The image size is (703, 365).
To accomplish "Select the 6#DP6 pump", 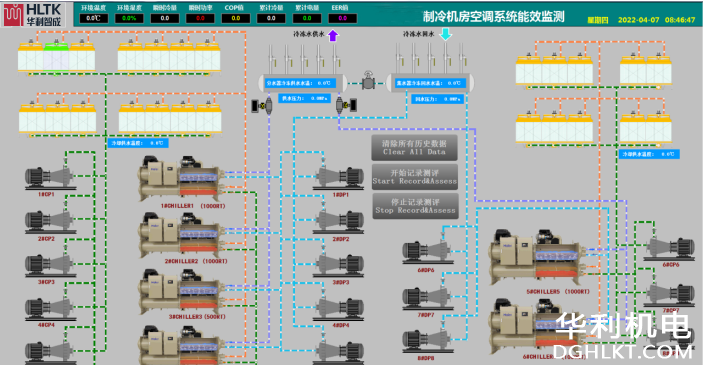I will [427, 252].
